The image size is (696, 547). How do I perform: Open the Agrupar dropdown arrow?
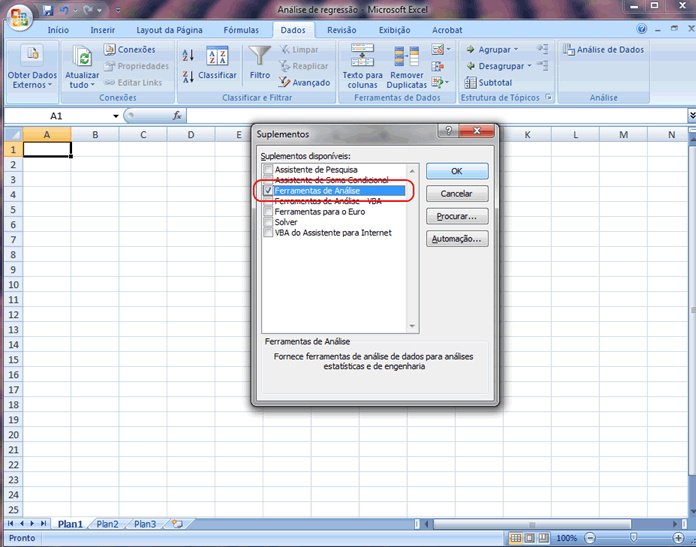[x=515, y=49]
